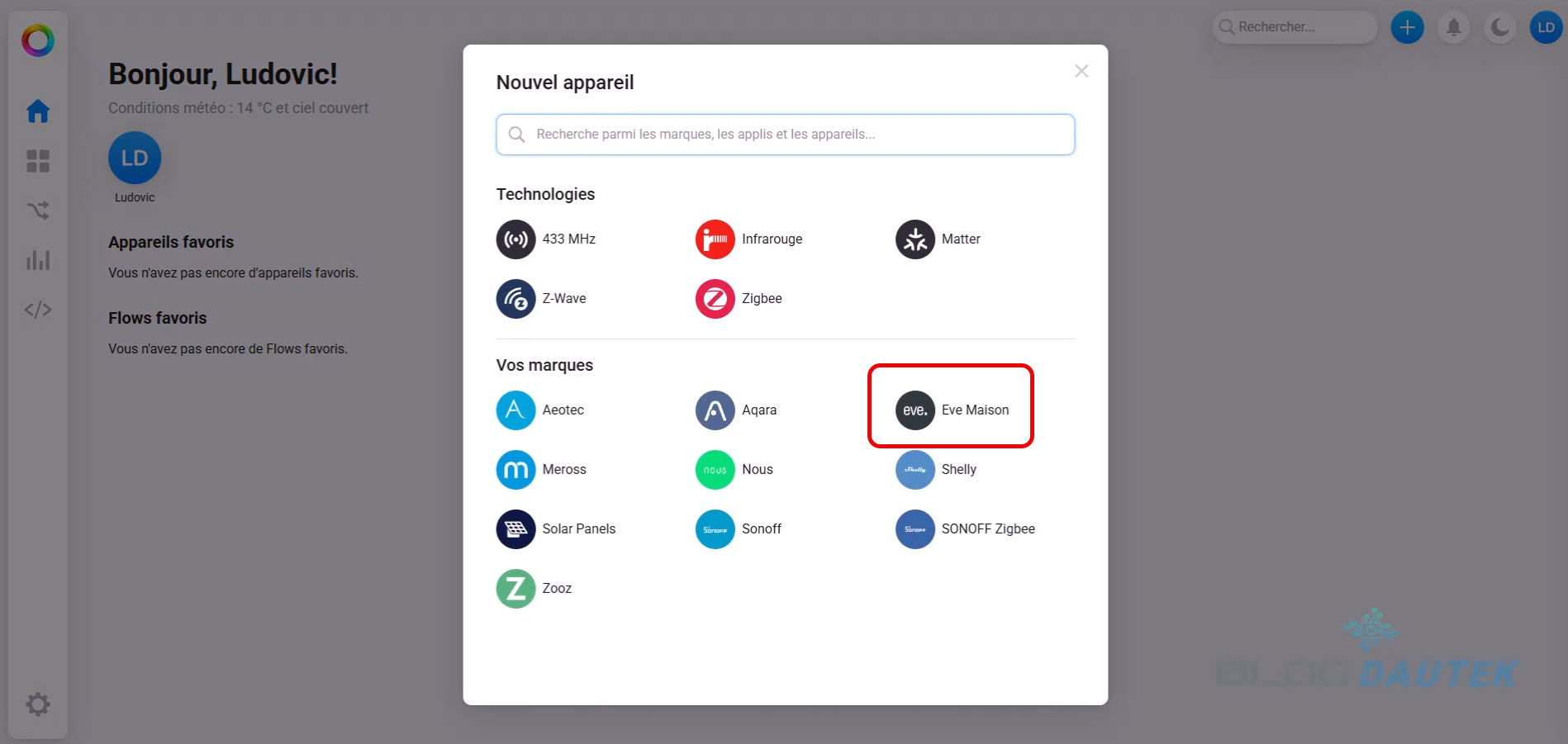Open the Insights bar chart icon
Screen dimensions: 1568x744
[x=38, y=260]
